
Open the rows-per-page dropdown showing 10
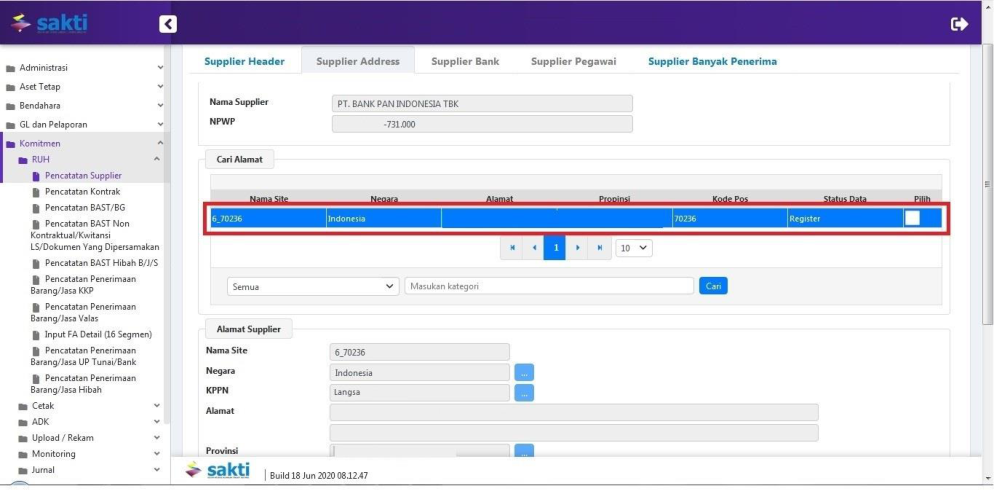pos(633,247)
